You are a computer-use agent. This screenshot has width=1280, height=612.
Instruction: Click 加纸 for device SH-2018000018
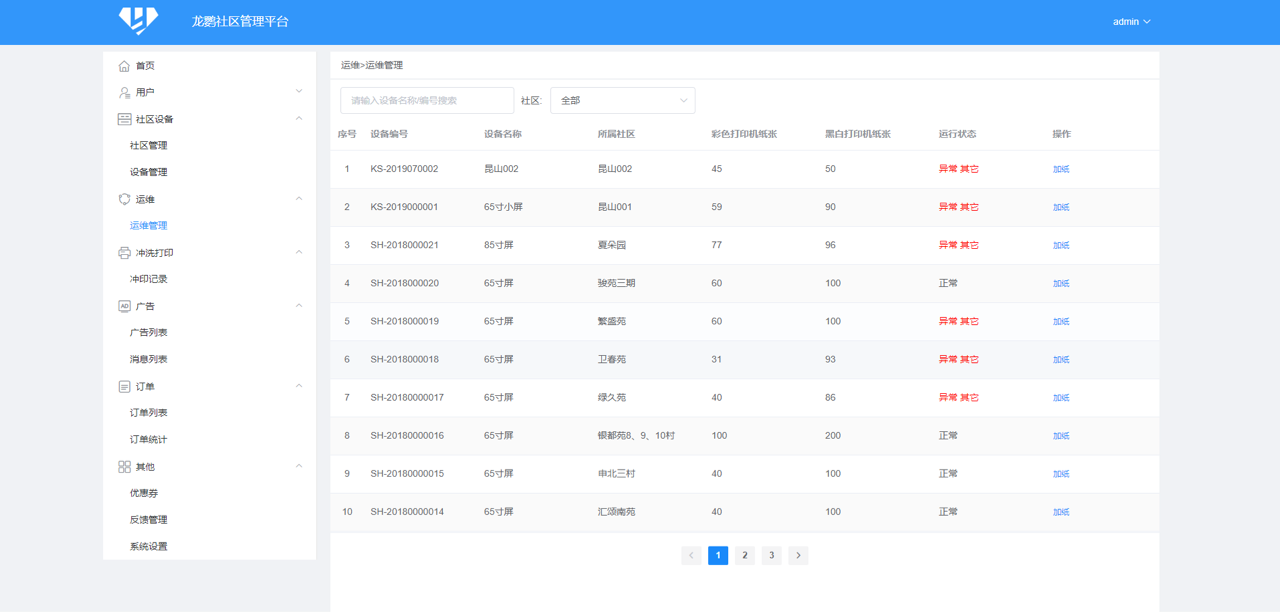(1061, 359)
